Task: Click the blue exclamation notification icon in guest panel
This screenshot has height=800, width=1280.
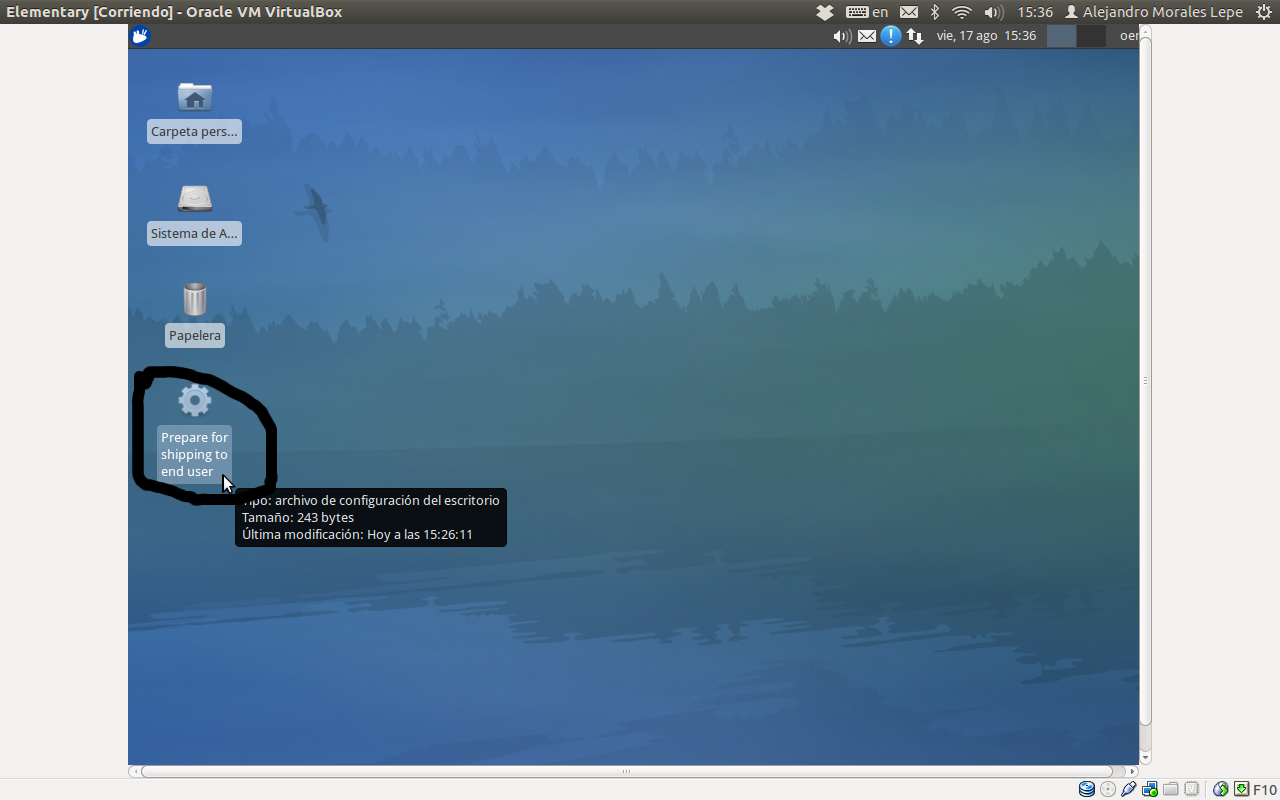Action: [890, 36]
